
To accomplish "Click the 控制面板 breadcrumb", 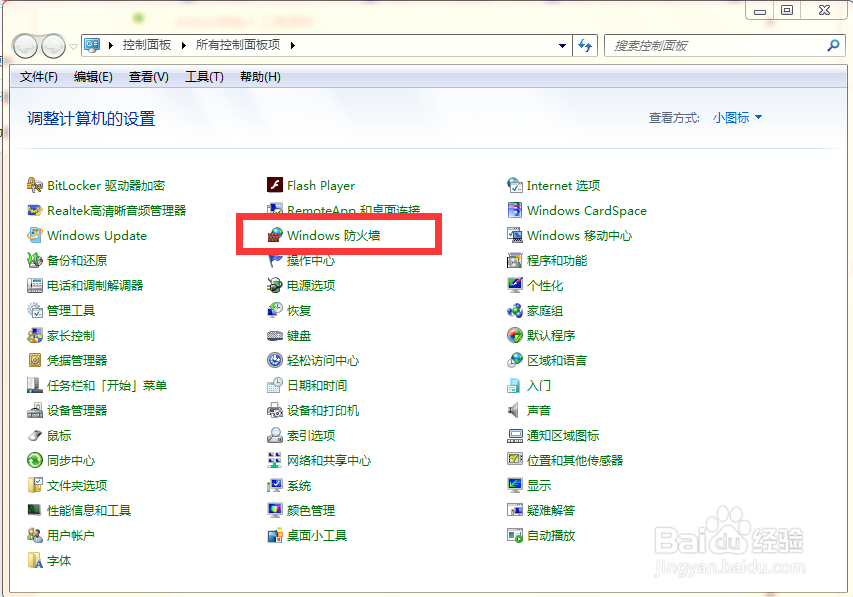I will (x=147, y=45).
